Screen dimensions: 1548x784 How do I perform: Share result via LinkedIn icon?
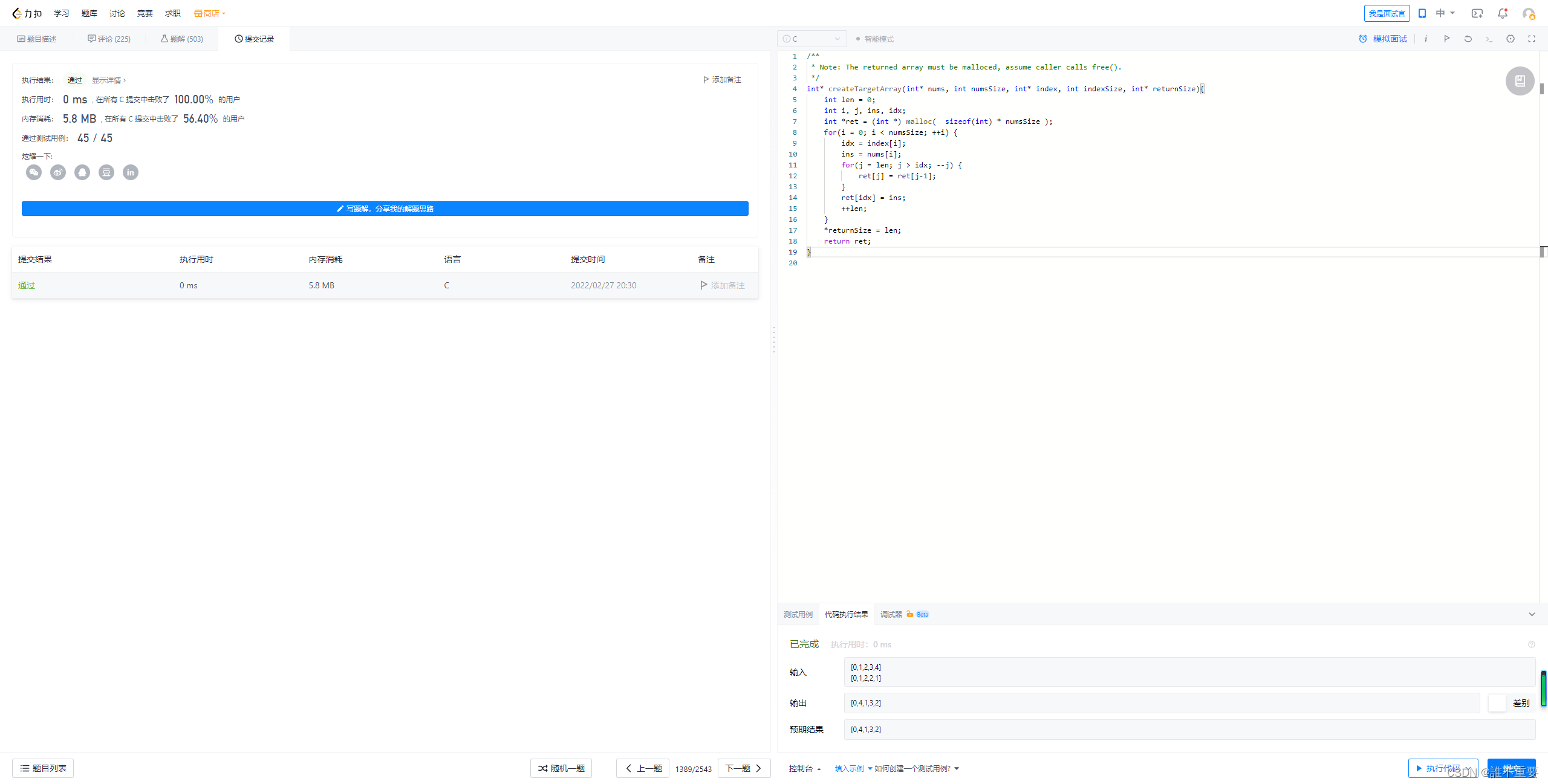[131, 173]
